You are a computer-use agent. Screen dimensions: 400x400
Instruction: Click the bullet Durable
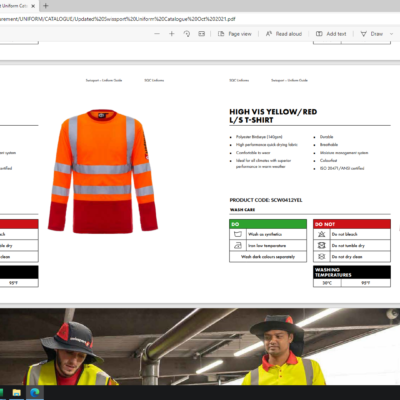coord(326,137)
